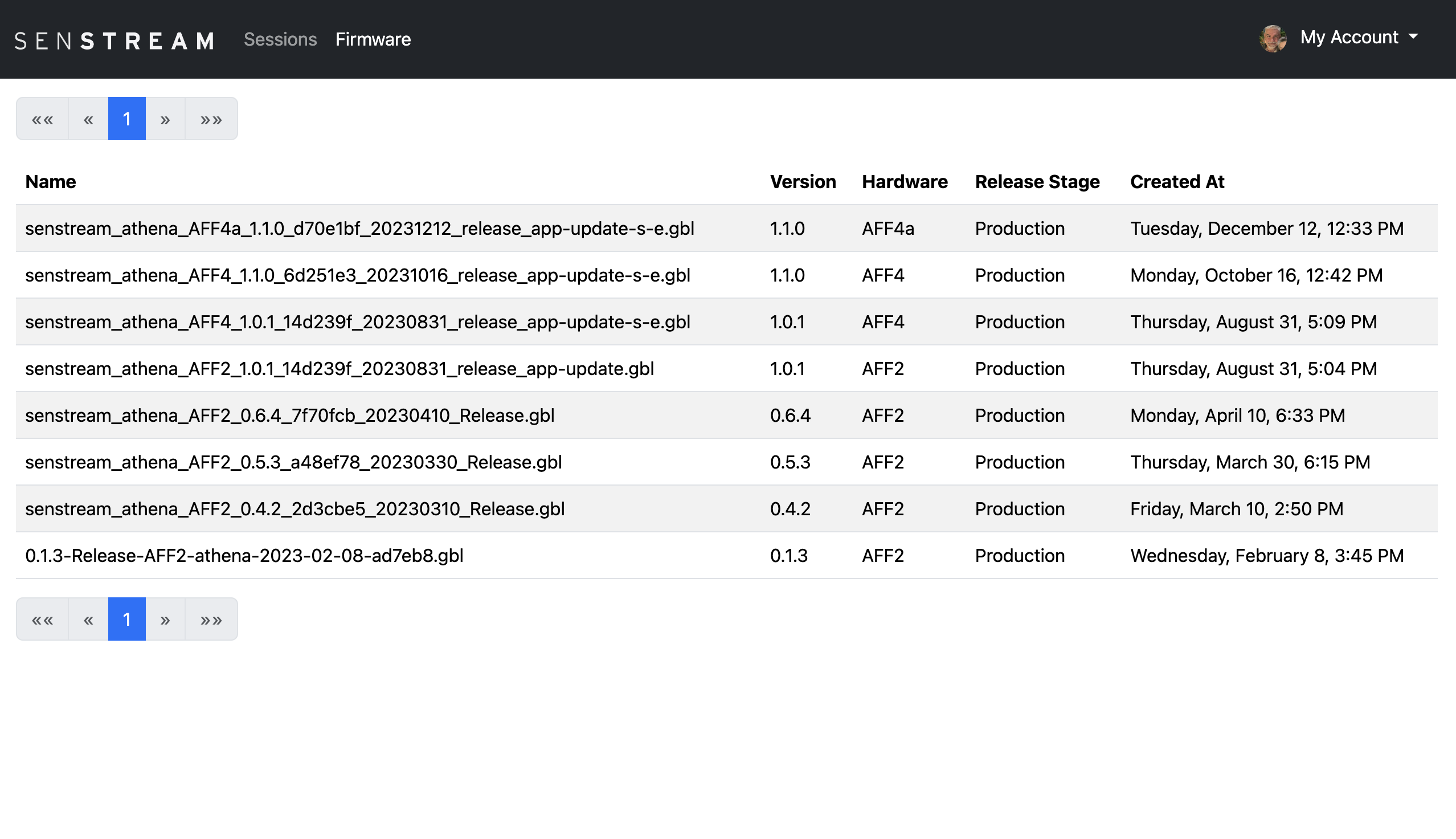The height and width of the screenshot is (839, 1456).
Task: Jump to last page in top pagination
Action: pos(211,119)
